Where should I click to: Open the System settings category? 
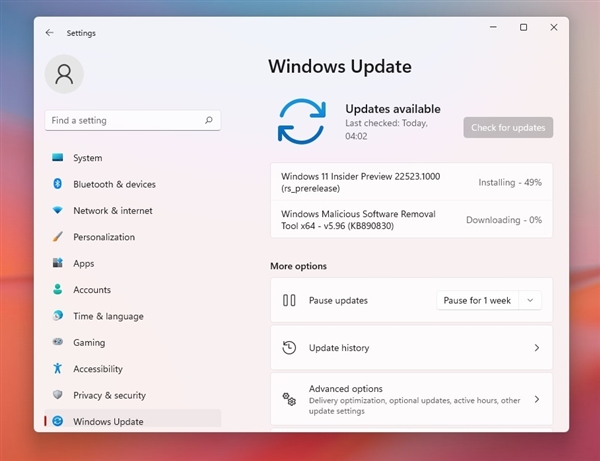click(x=87, y=158)
